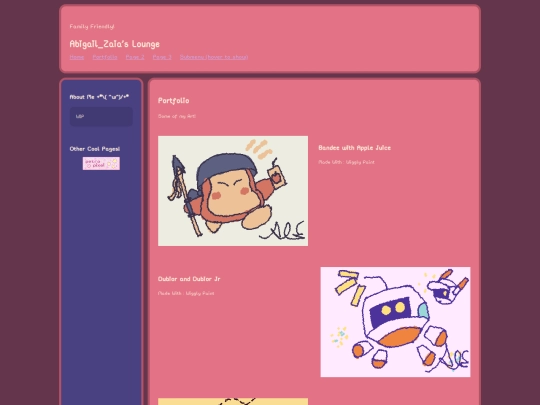Image resolution: width=540 pixels, height=405 pixels.
Task: Click the Family Friendly! tagline
Action: click(x=92, y=26)
